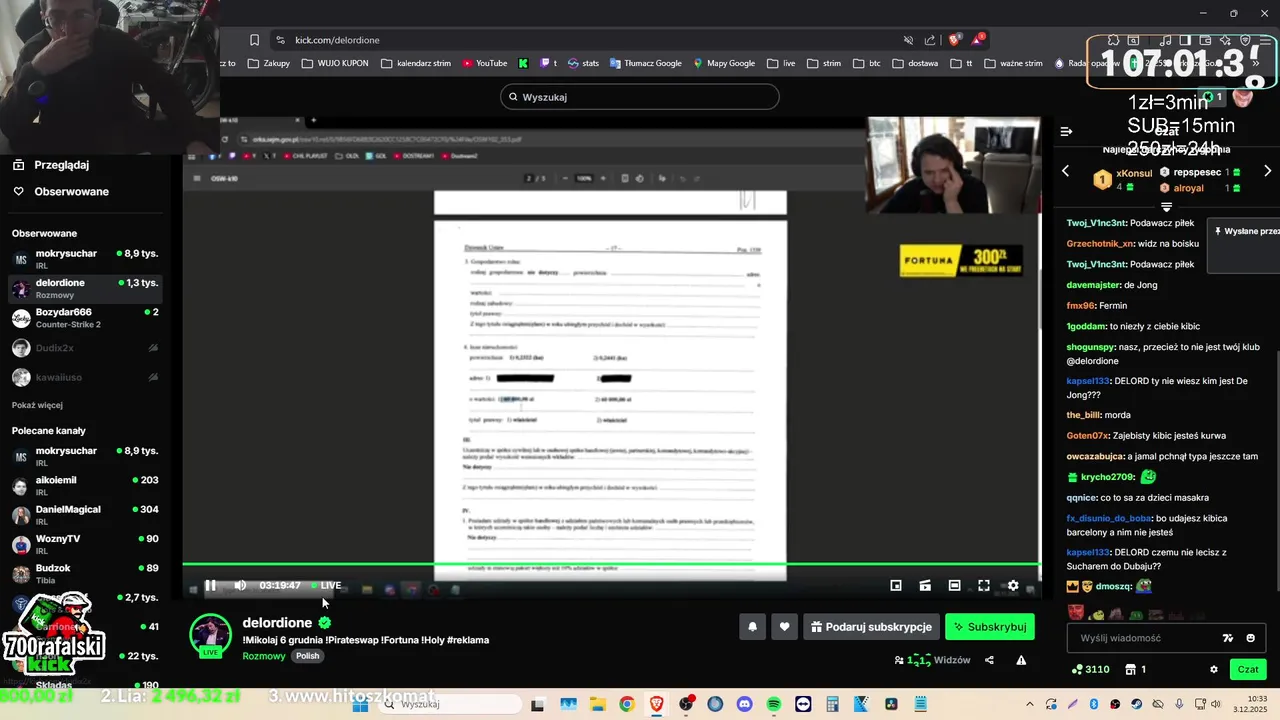Open mokrysuchar in followed channels

85,259
